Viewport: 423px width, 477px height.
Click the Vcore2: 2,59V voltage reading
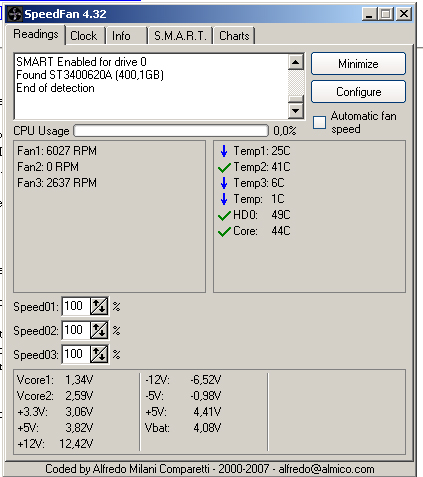click(55, 396)
